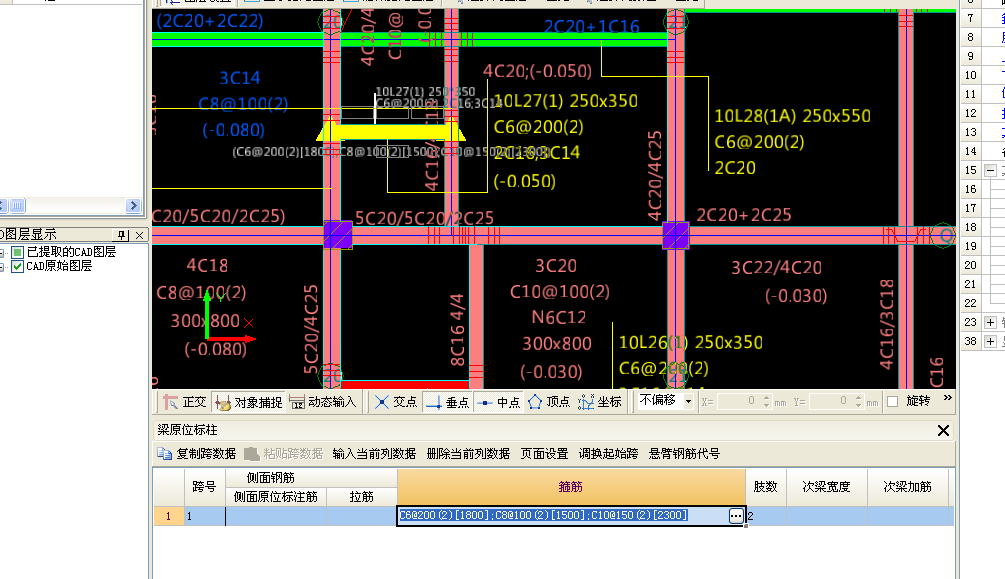
Task: Select the 次梁加筋 column header
Action: tap(908, 487)
